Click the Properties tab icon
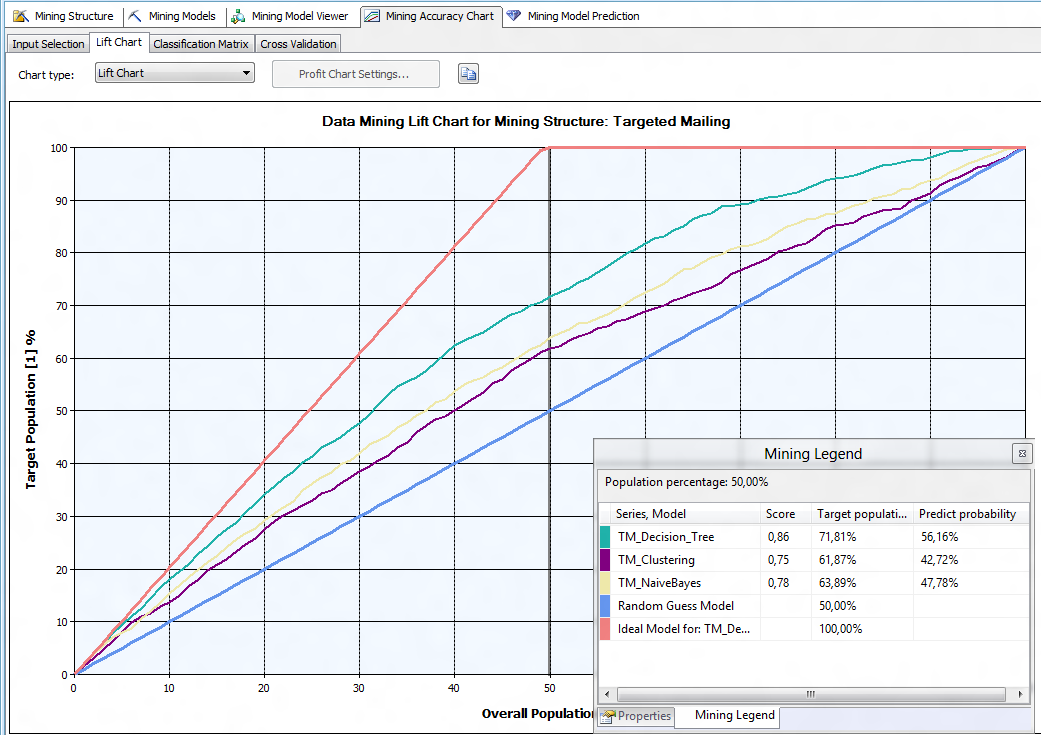The height and width of the screenshot is (735, 1041). pos(607,716)
